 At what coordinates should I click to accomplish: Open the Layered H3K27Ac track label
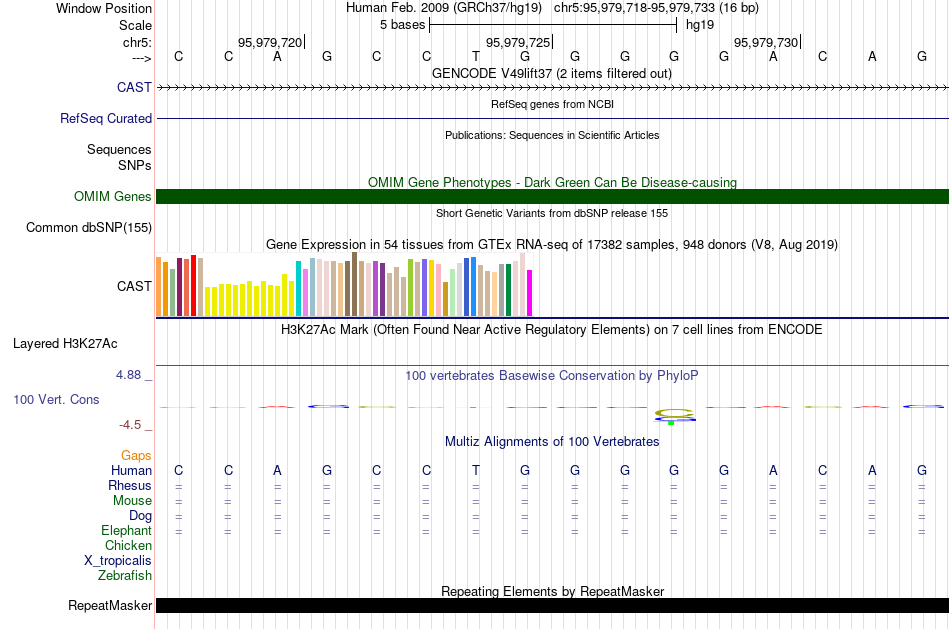tap(65, 343)
